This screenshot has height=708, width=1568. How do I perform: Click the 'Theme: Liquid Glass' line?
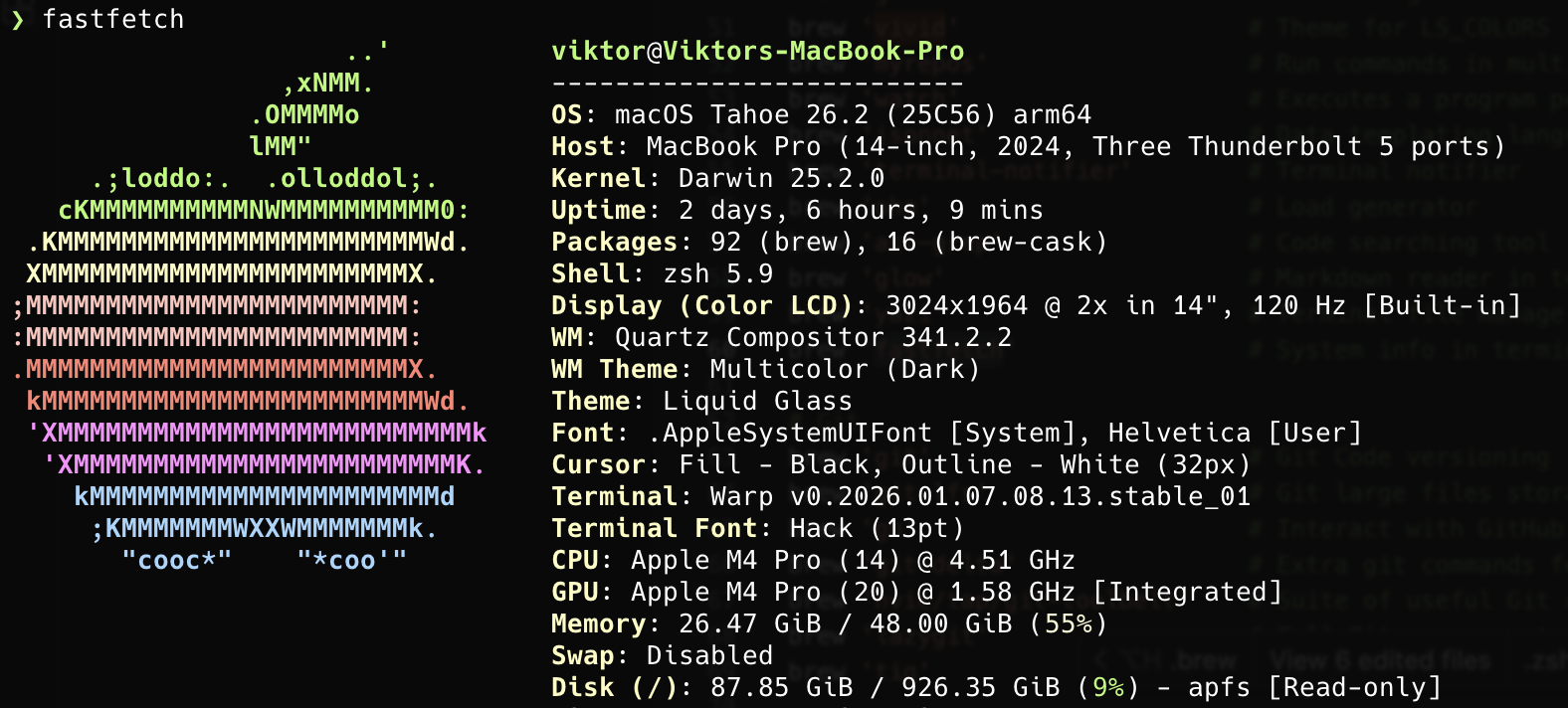[702, 401]
